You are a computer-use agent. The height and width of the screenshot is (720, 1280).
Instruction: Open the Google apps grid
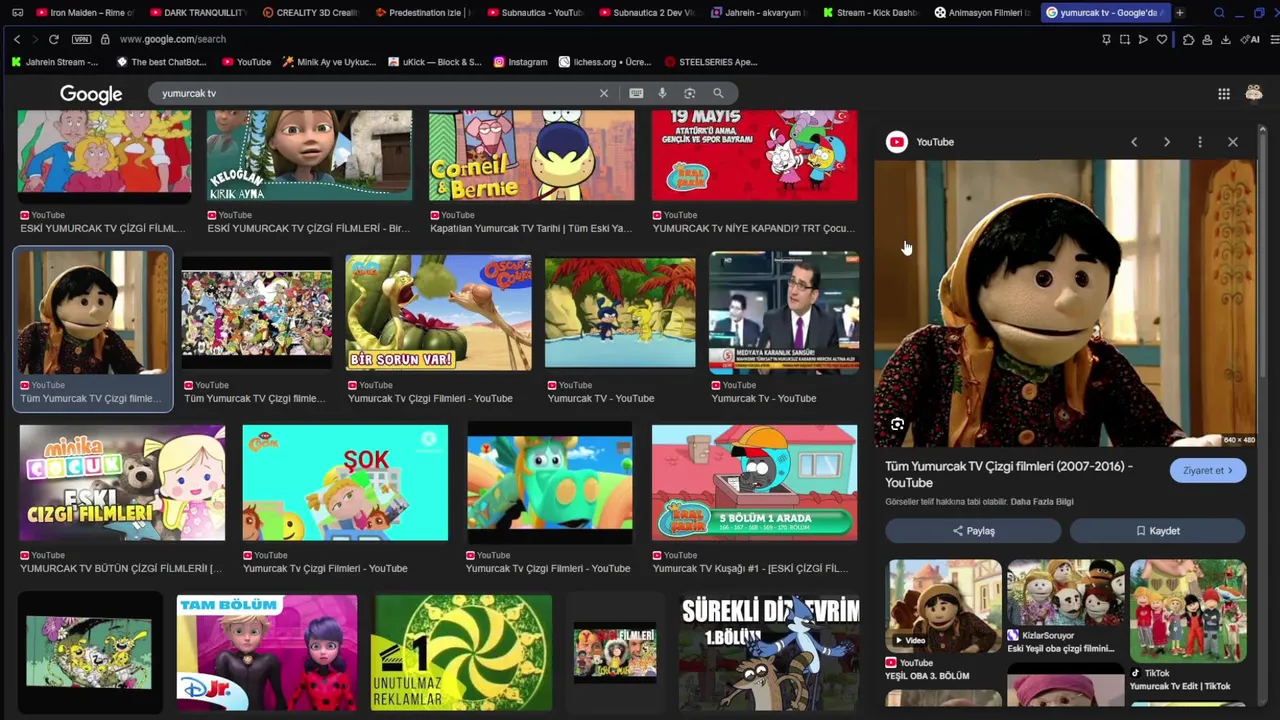click(1224, 93)
